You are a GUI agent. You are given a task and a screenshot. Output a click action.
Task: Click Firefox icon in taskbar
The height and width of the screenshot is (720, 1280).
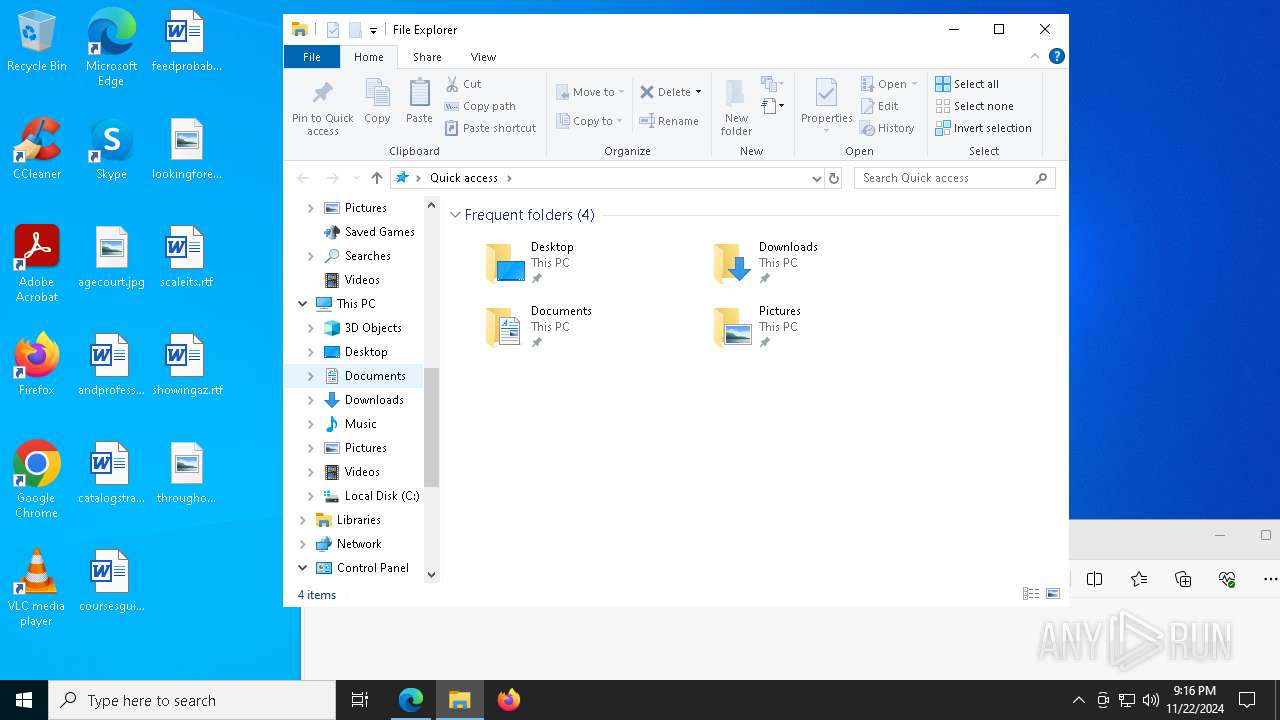point(509,700)
